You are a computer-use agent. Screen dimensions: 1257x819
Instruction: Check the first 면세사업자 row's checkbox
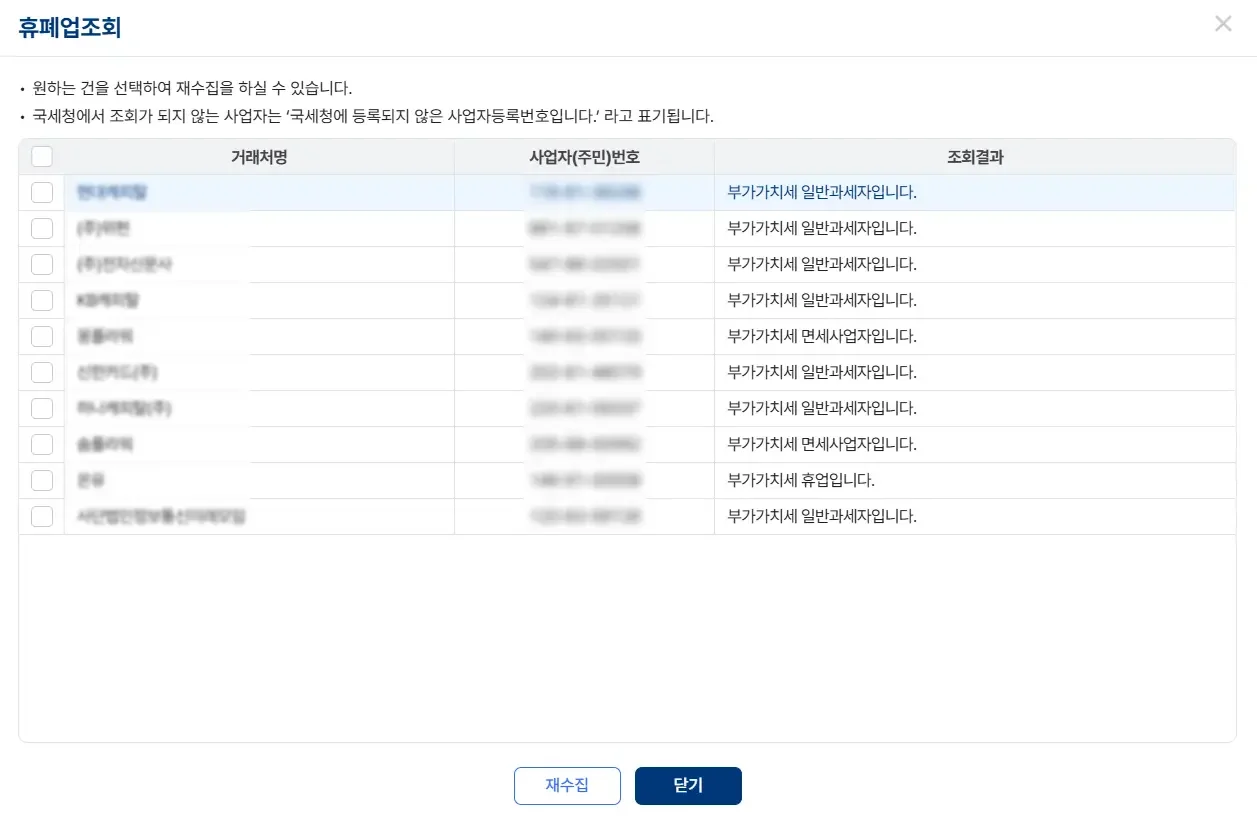point(41,336)
